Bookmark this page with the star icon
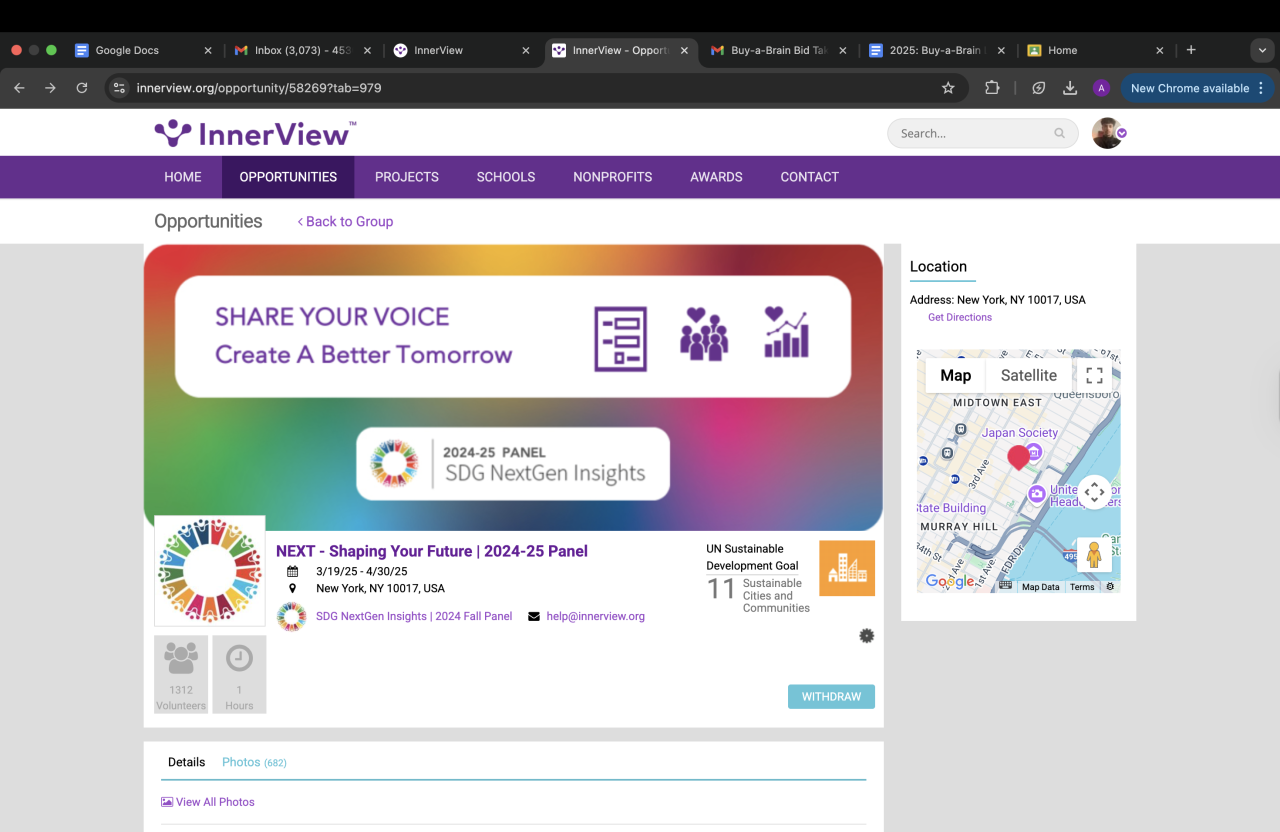Screen dimensions: 1280x832 pyautogui.click(x=948, y=88)
